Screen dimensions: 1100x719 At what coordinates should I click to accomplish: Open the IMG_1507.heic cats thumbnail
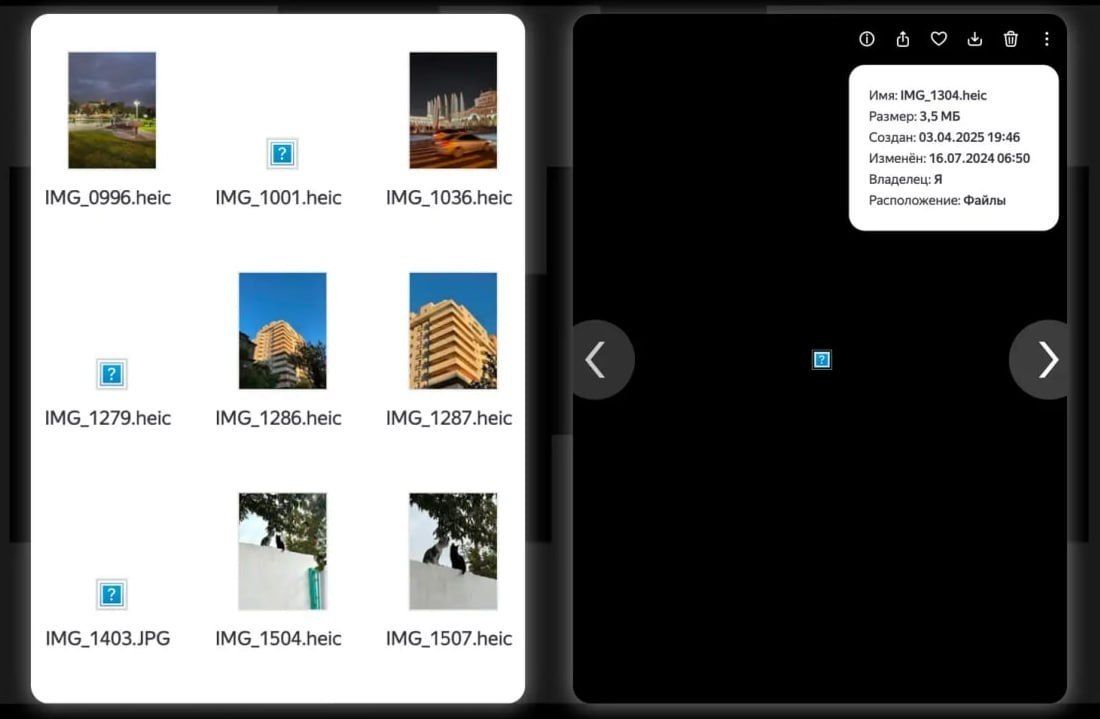pos(452,551)
